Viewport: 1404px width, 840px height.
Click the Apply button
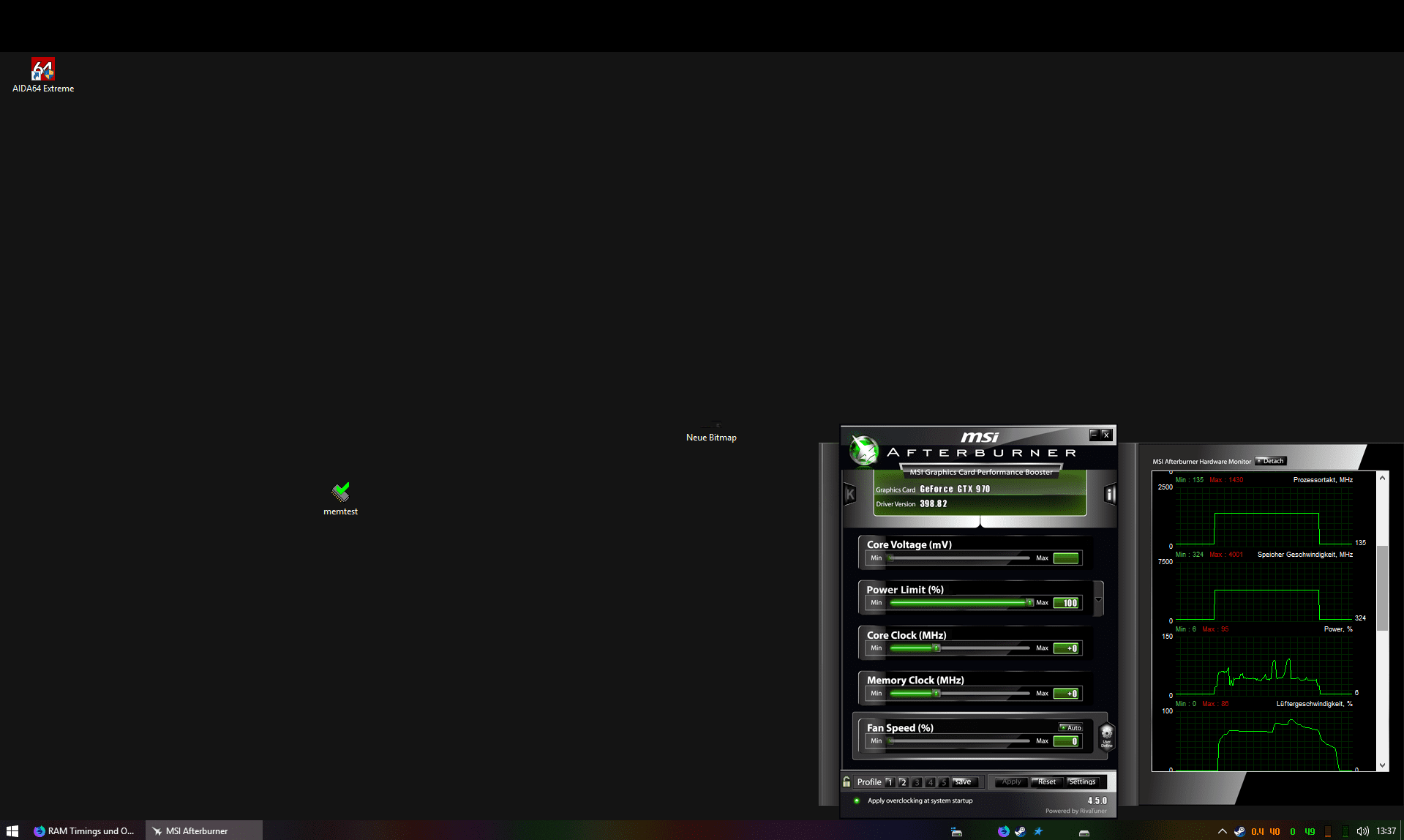tap(1011, 782)
